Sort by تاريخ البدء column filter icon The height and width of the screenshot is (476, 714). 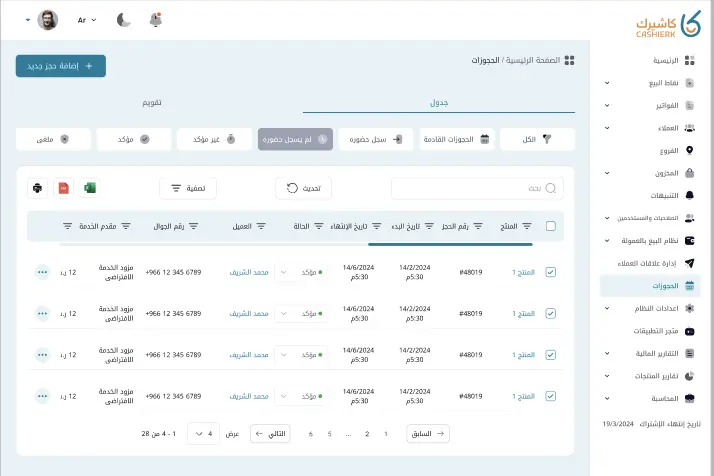tap(429, 226)
